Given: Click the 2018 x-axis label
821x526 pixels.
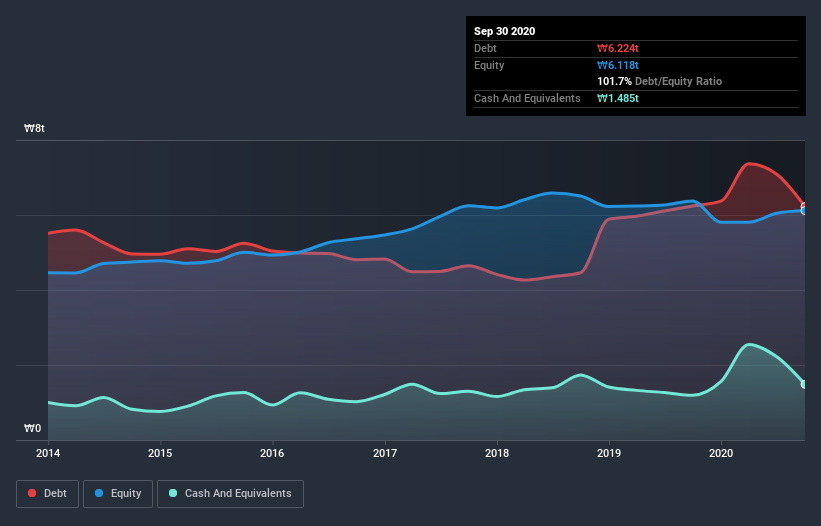Looking at the screenshot, I should [497, 453].
